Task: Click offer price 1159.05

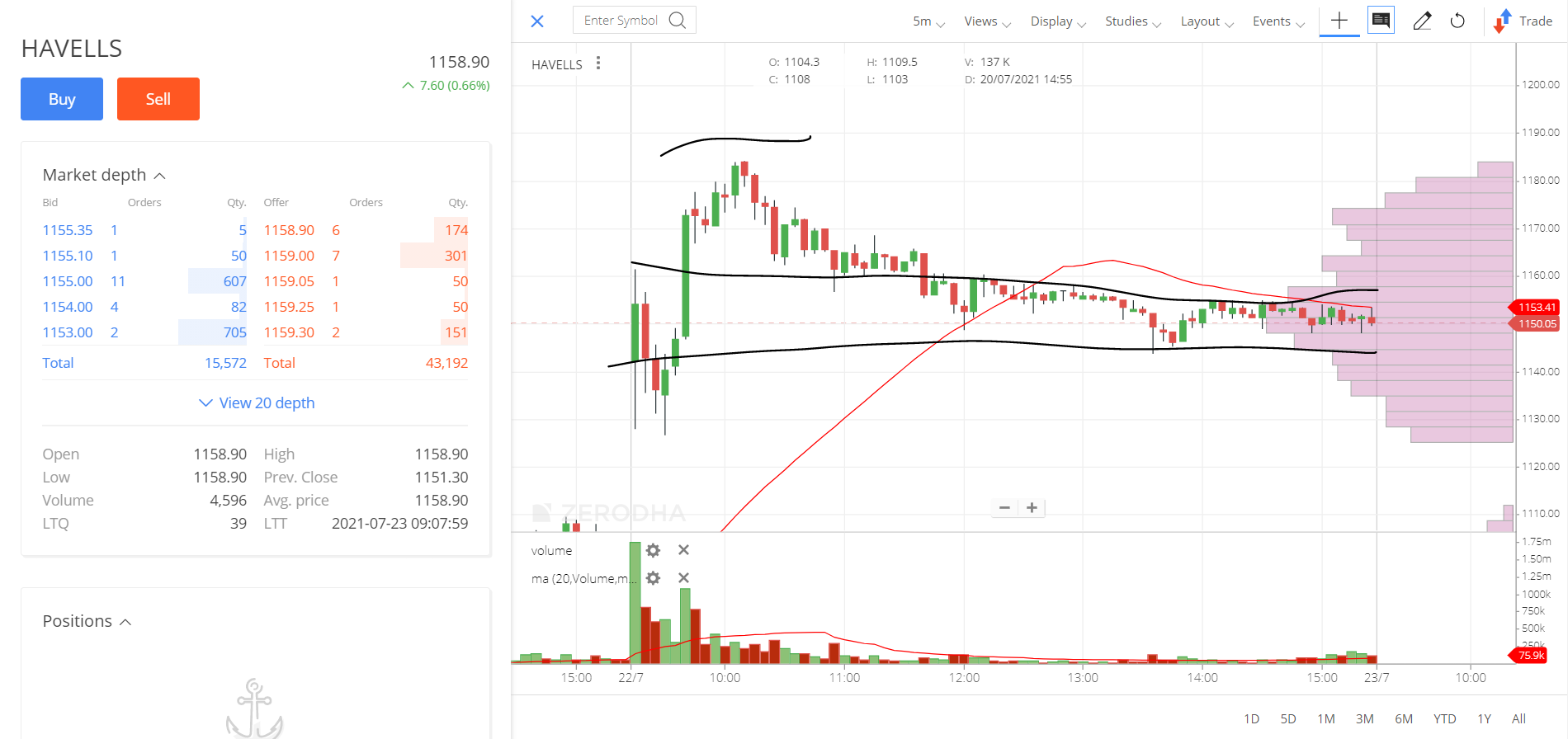Action: pyautogui.click(x=289, y=281)
